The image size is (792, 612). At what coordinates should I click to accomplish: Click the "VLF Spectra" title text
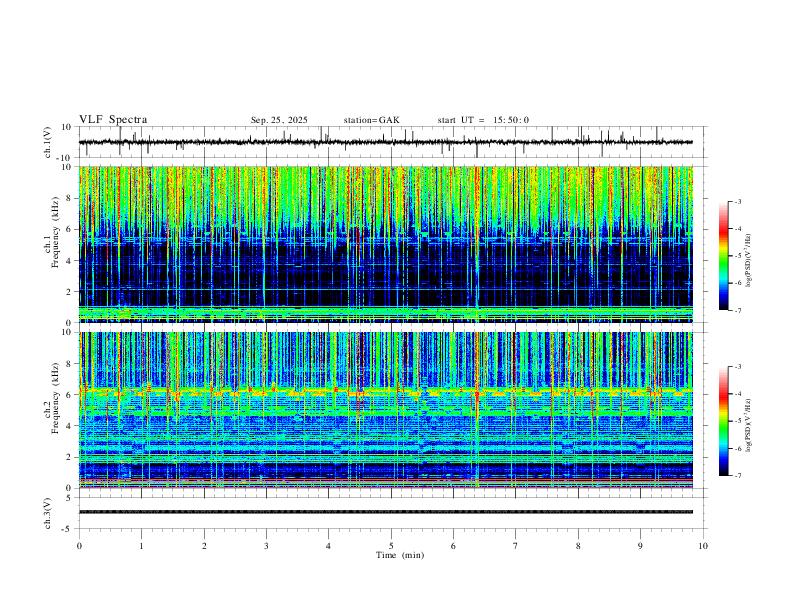113,120
